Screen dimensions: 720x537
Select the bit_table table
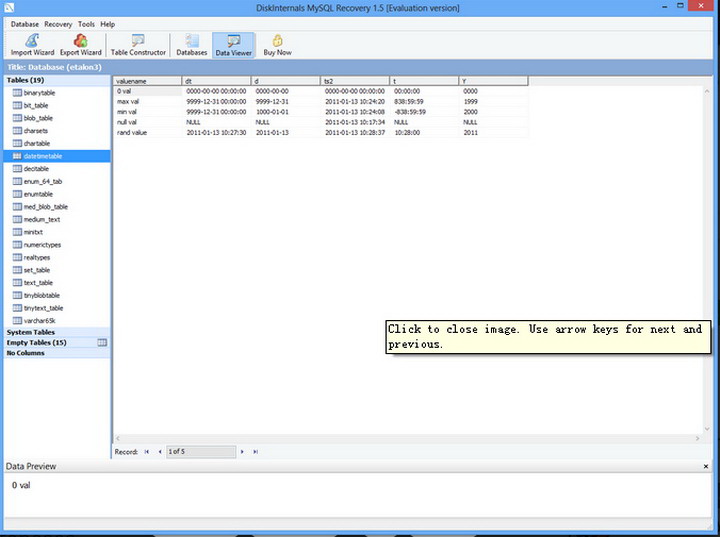pyautogui.click(x=35, y=105)
